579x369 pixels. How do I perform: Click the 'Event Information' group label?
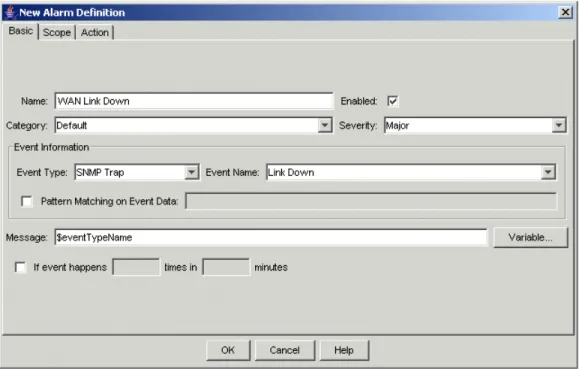point(51,147)
